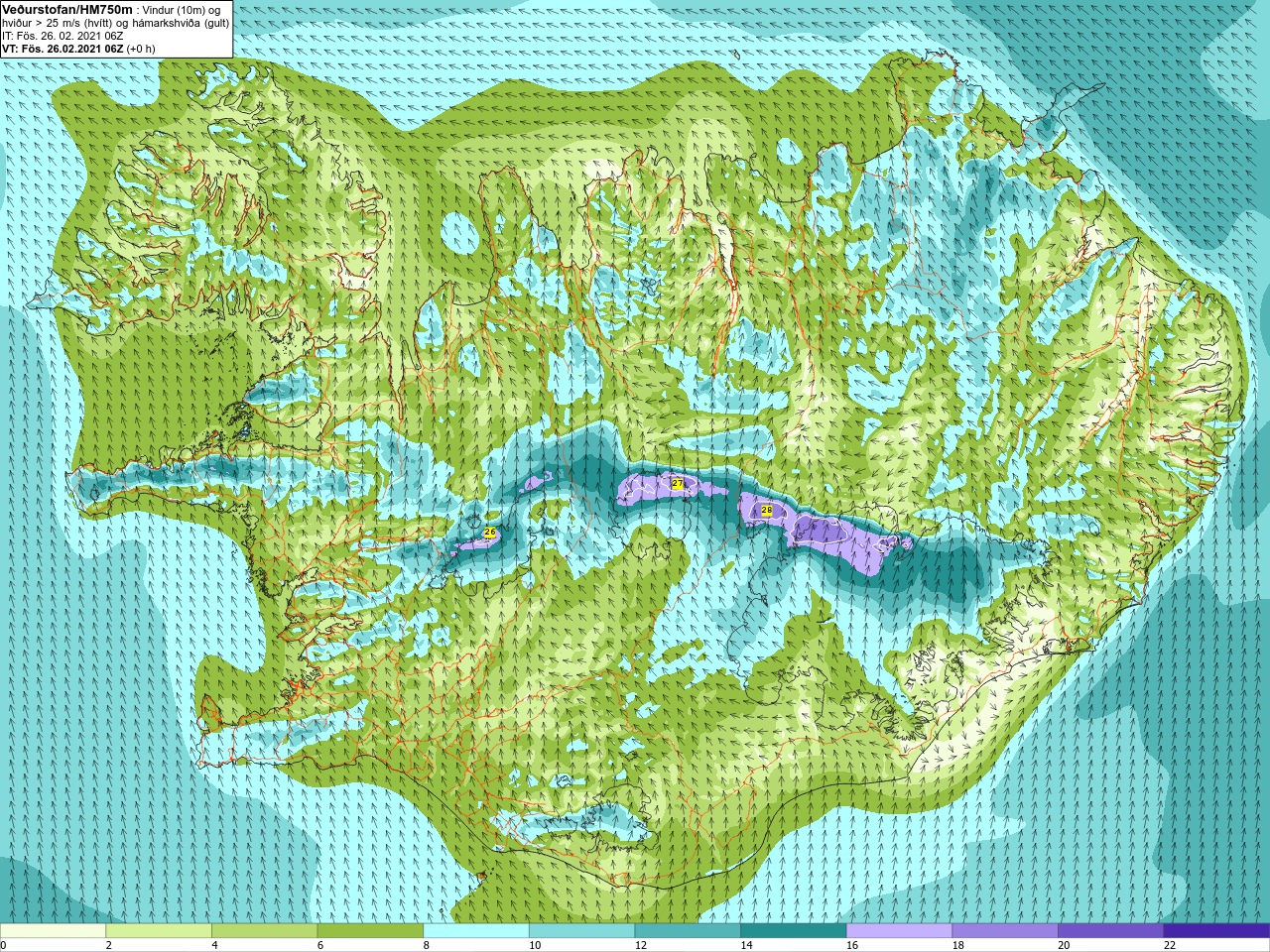This screenshot has width=1270, height=952.
Task: Select the olive green 6–8 legend swatch
Action: coord(370,931)
